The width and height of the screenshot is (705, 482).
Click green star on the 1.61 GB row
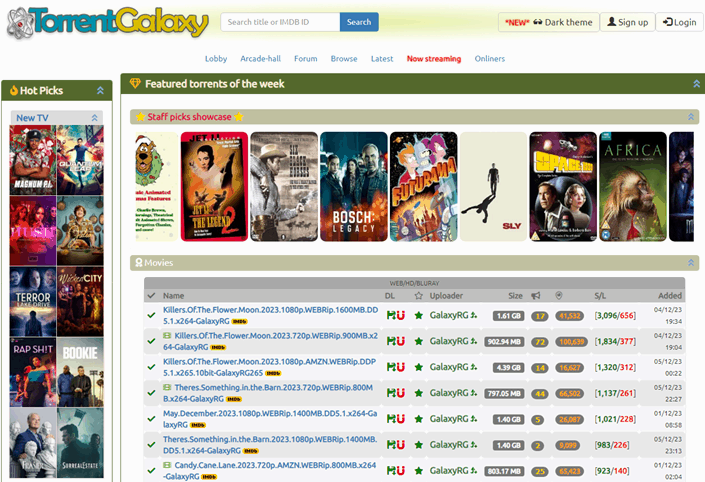click(x=419, y=316)
